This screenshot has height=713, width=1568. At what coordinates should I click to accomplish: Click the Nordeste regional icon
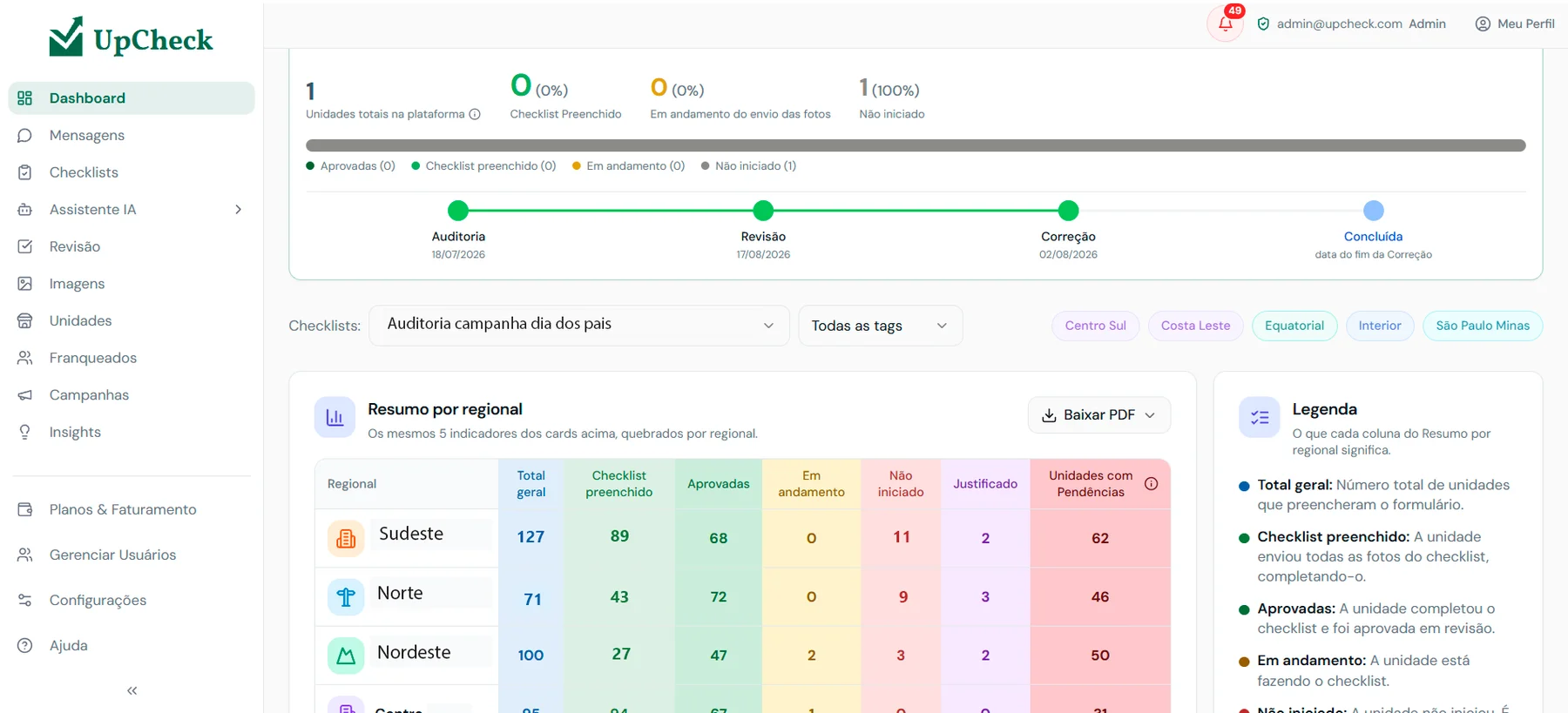pos(346,656)
